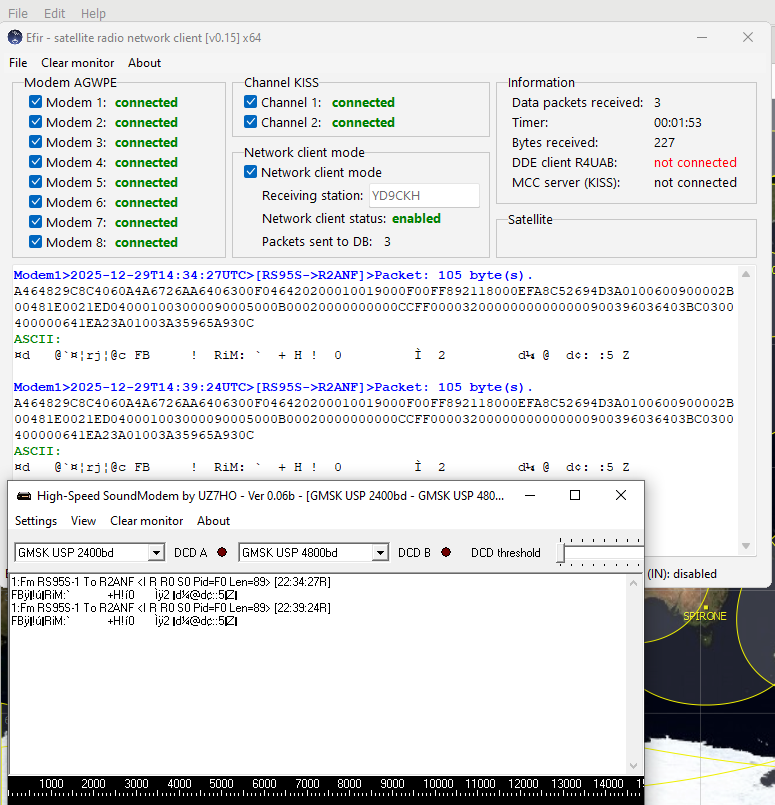Toggle the Network client mode checkbox
This screenshot has width=775, height=805.
pyautogui.click(x=251, y=172)
